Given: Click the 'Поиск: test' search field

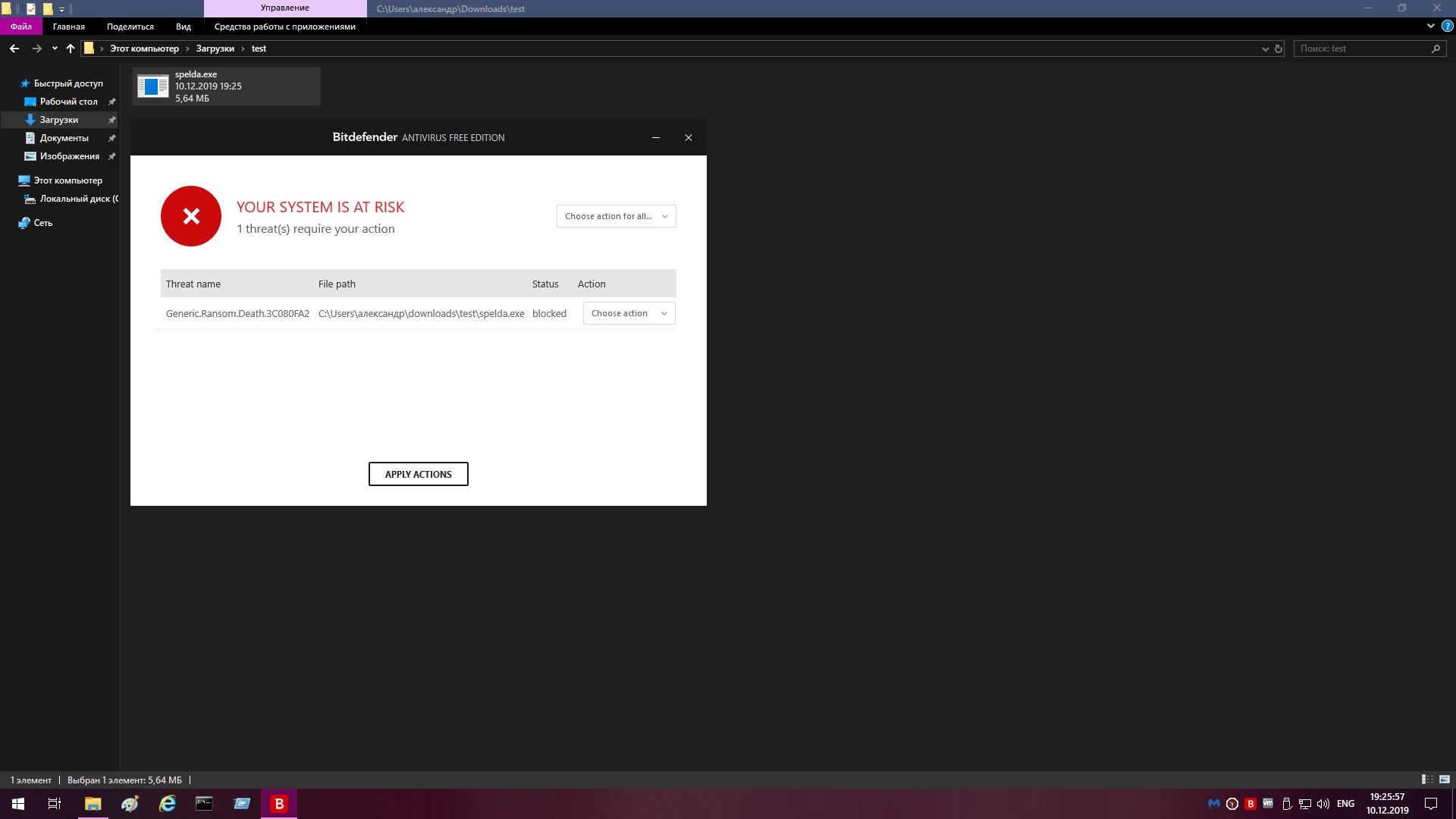Looking at the screenshot, I should 1361,49.
